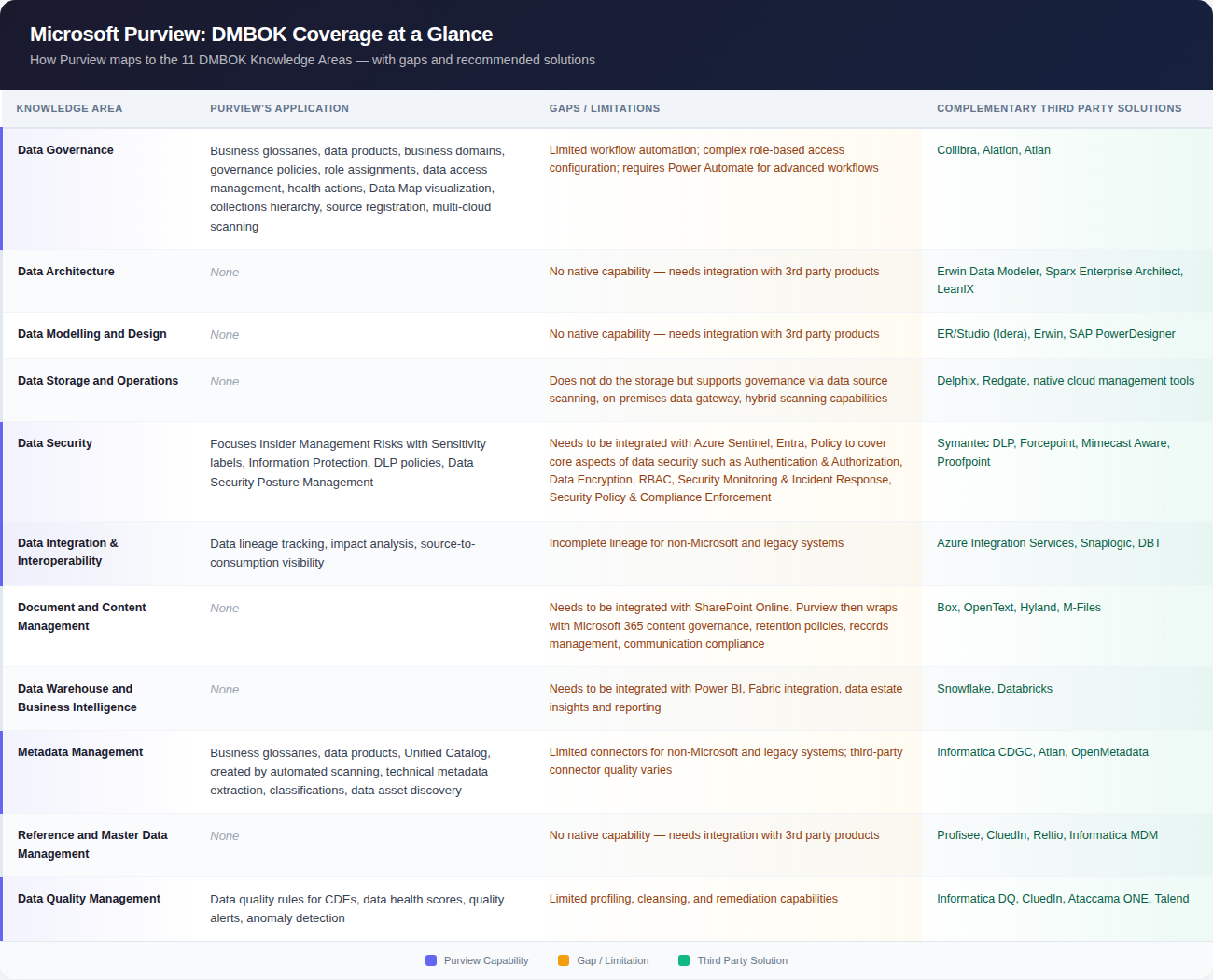The image size is (1213, 980).
Task: Click 'None' in the Reference and Master Data row
Action: (225, 836)
